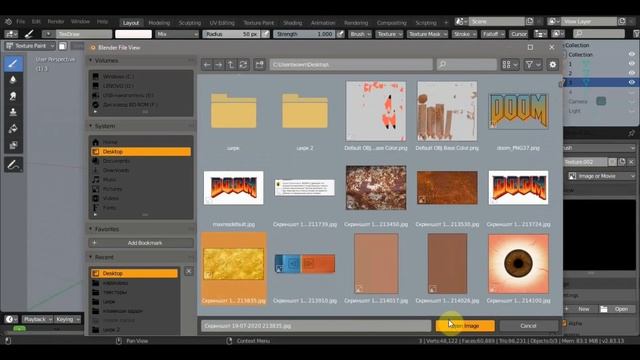
Task: Click the white brush color swatch
Action: (x=133, y=34)
